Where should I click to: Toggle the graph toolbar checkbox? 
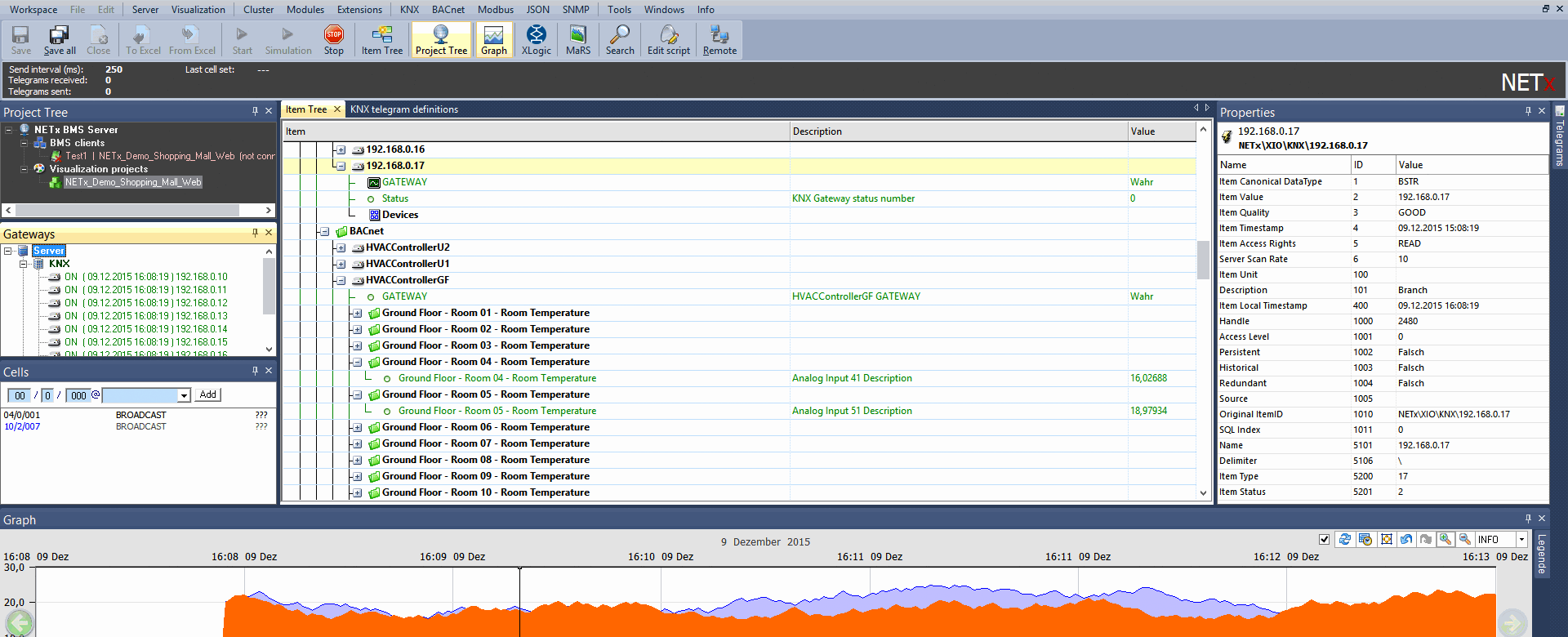1324,539
